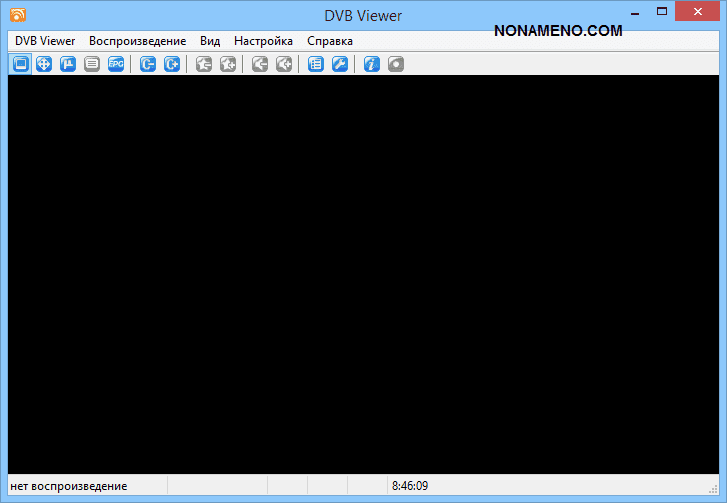Screen dimensions: 727x503
Task: Click the gray record button icon
Action: [x=396, y=64]
